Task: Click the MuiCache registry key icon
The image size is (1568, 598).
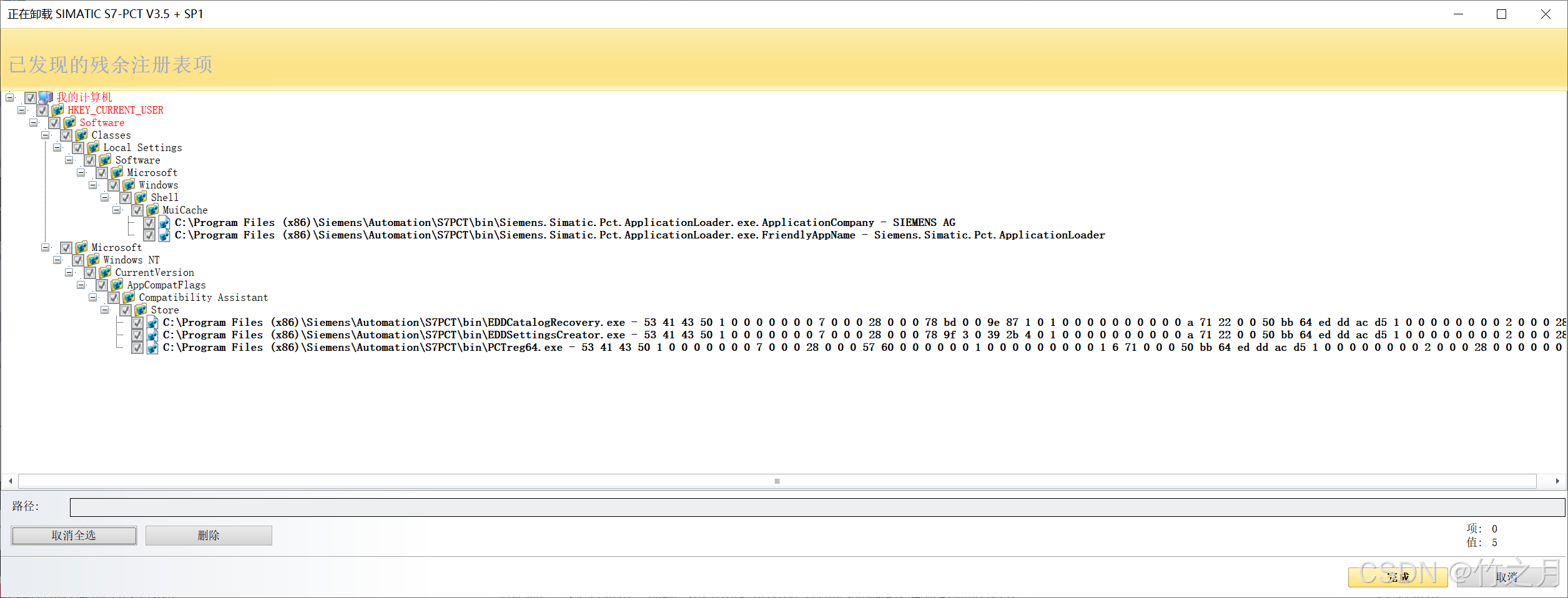Action: pos(152,210)
